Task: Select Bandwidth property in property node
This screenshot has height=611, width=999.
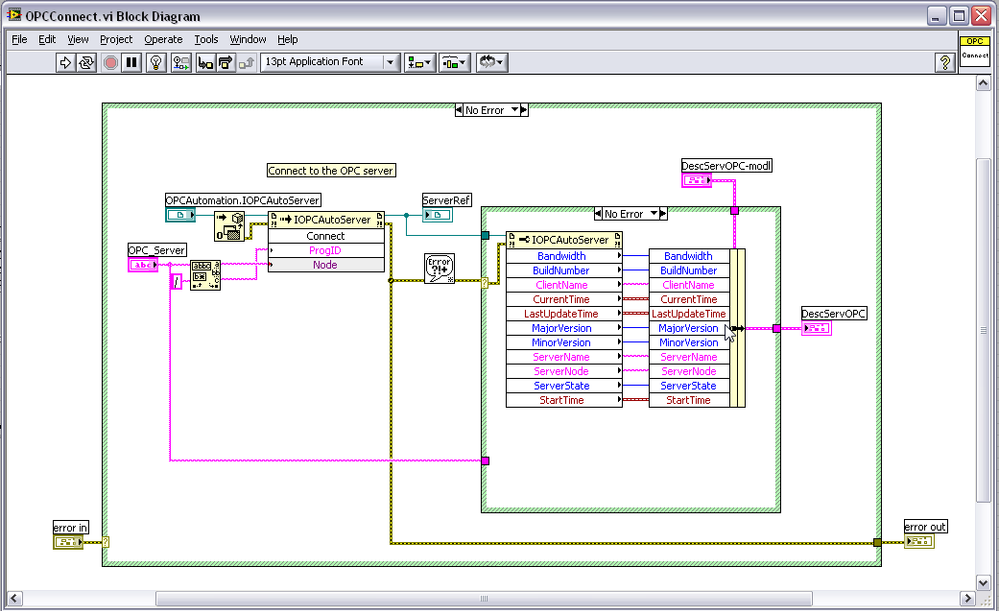Action: tap(564, 256)
